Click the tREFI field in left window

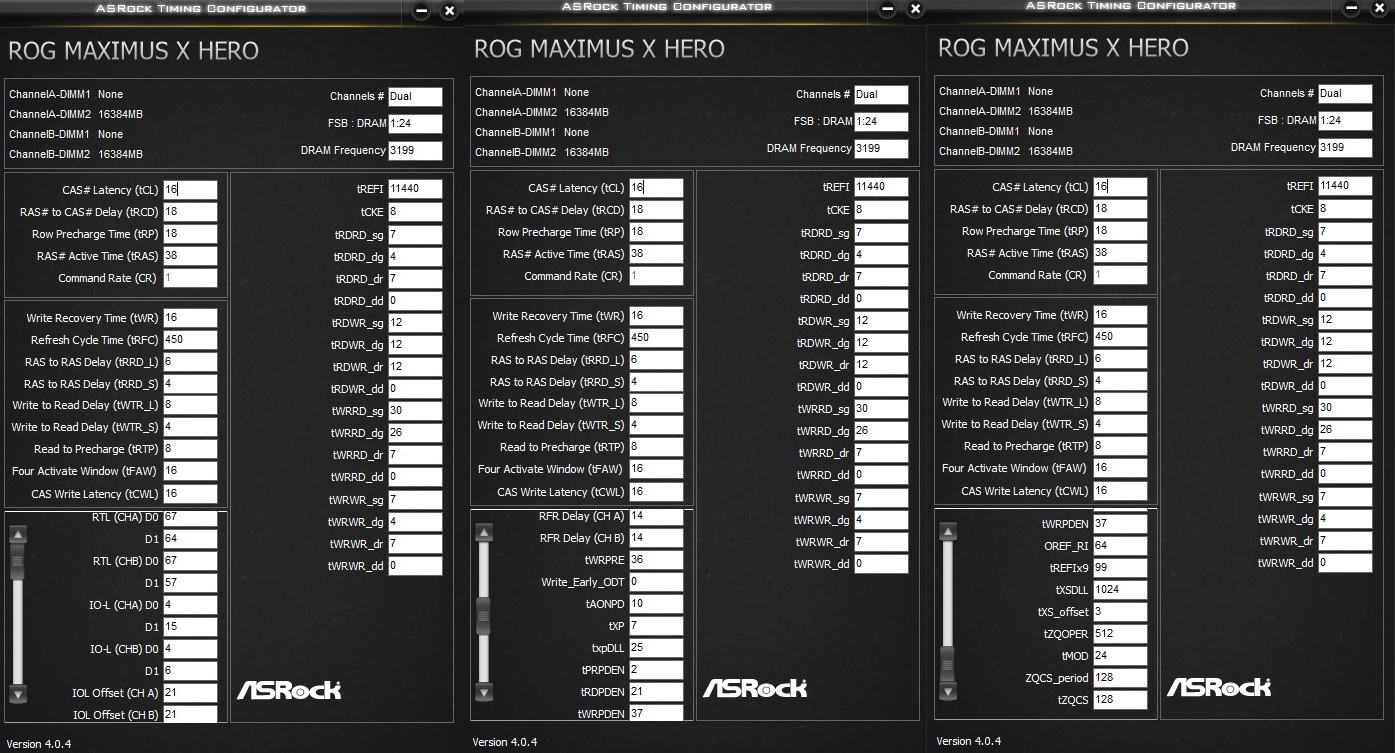tap(415, 188)
